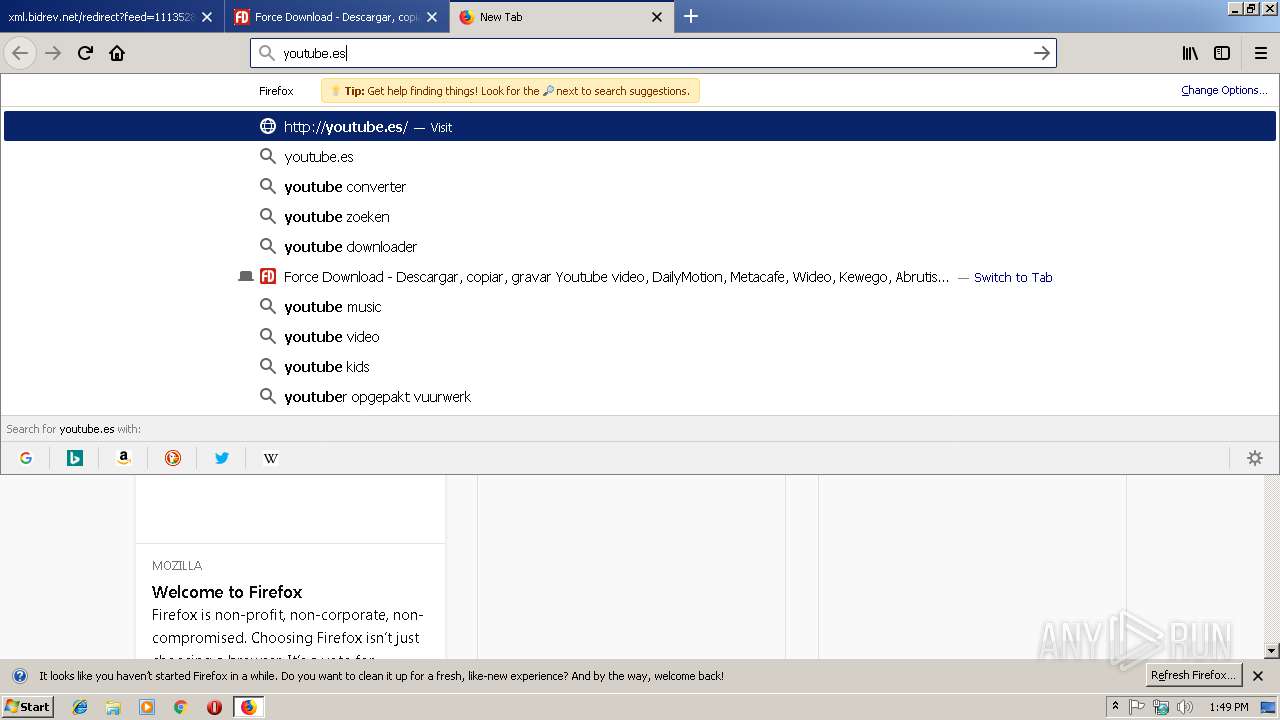This screenshot has height=720, width=1280.
Task: Click the taskbar clock 1:49 PM
Action: 1228,707
